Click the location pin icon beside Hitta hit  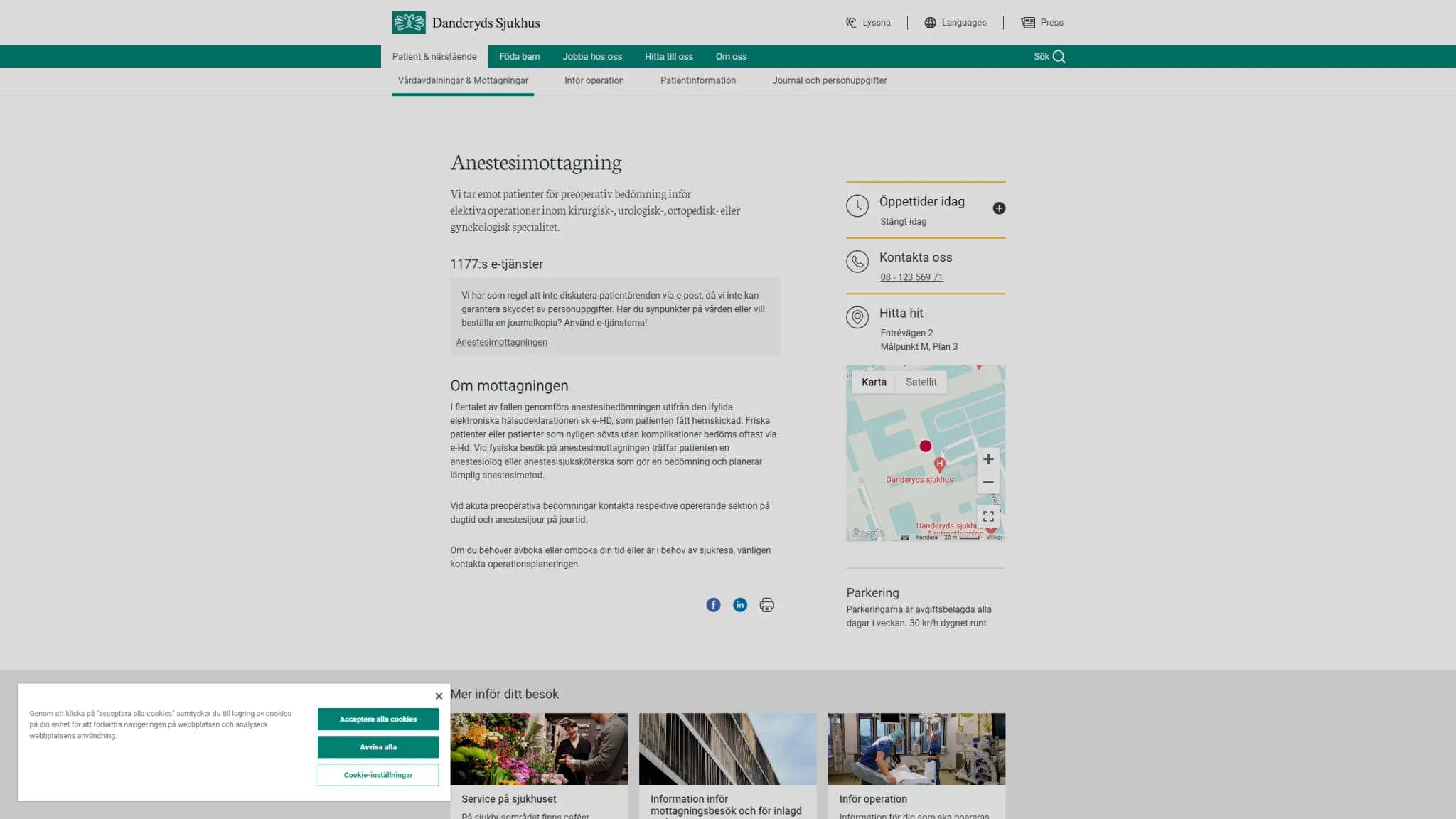point(857,317)
